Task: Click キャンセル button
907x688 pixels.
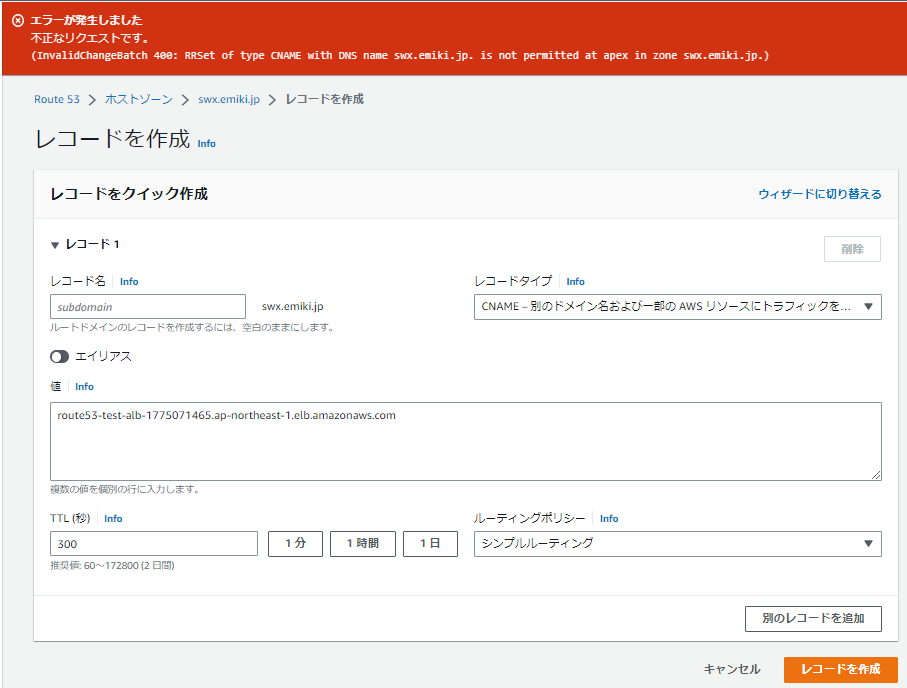Action: tap(732, 669)
